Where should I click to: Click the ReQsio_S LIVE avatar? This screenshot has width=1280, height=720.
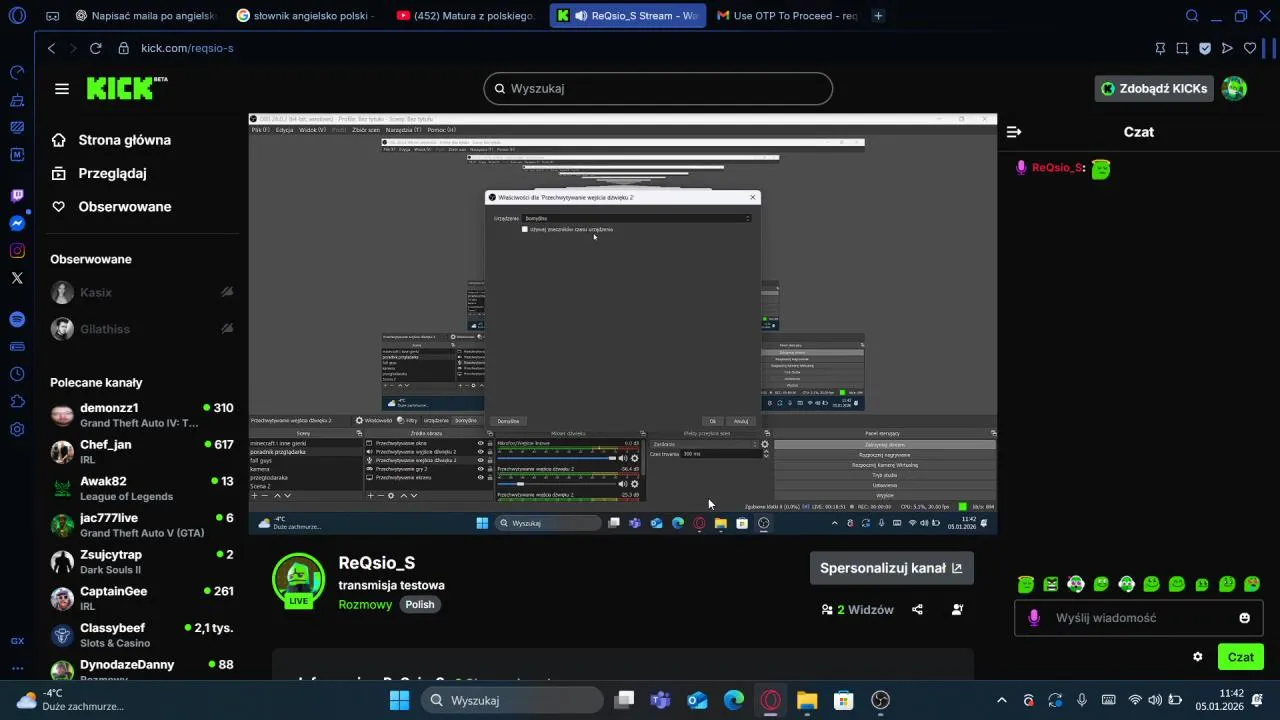pos(298,580)
